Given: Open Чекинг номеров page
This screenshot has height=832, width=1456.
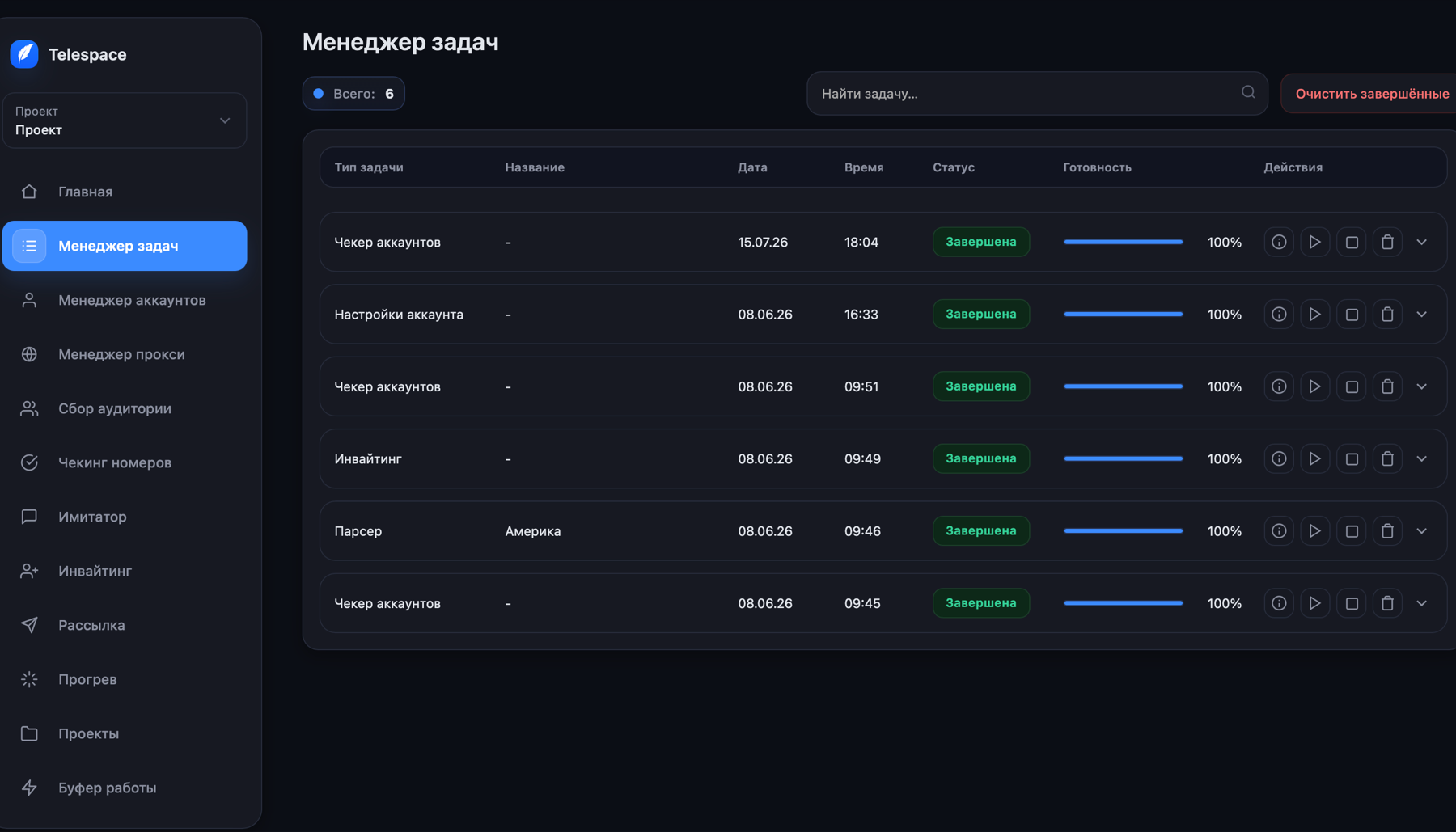Looking at the screenshot, I should (x=125, y=462).
